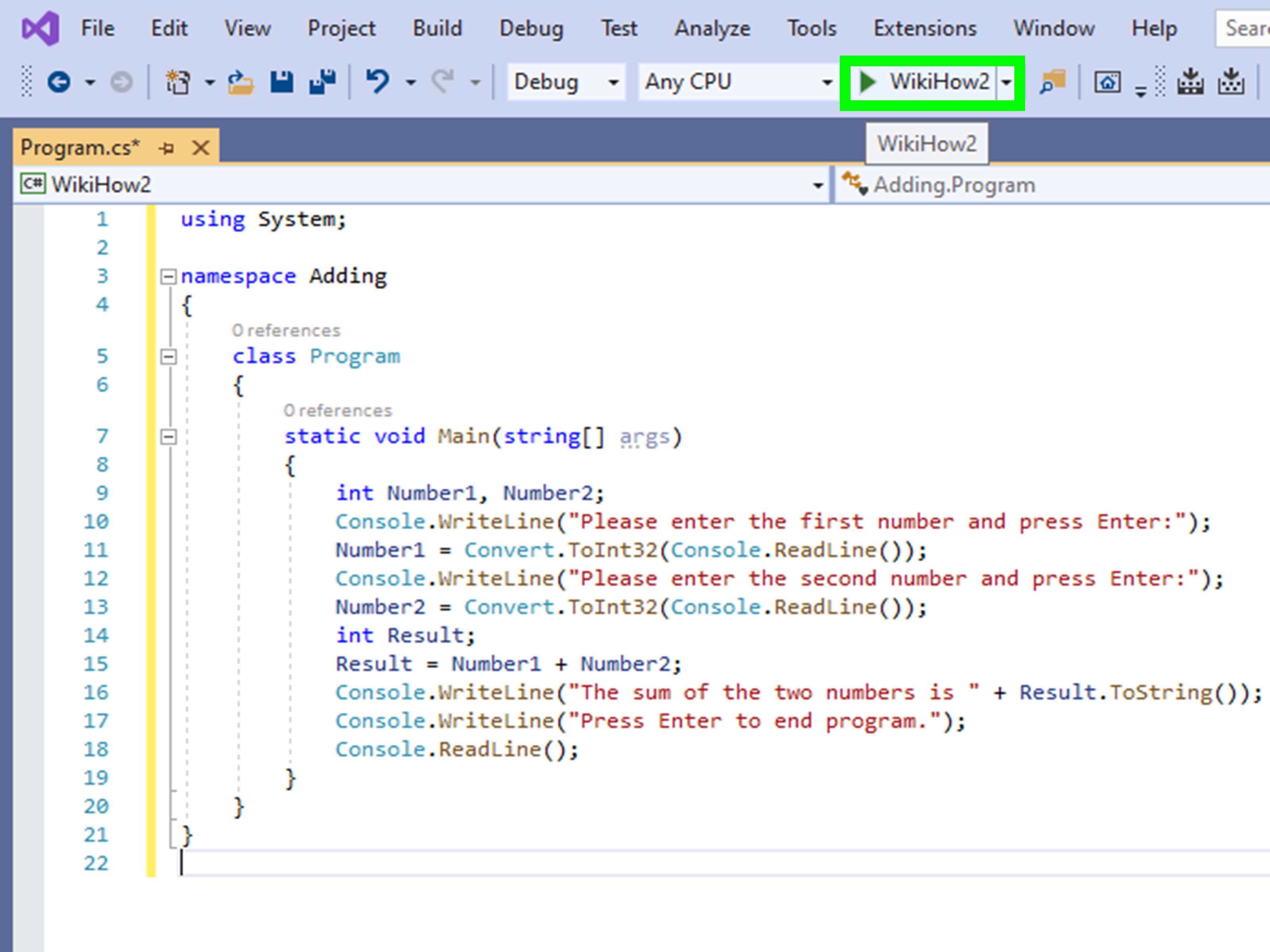Image resolution: width=1270 pixels, height=952 pixels.
Task: Collapse the Main method block
Action: click(x=168, y=437)
